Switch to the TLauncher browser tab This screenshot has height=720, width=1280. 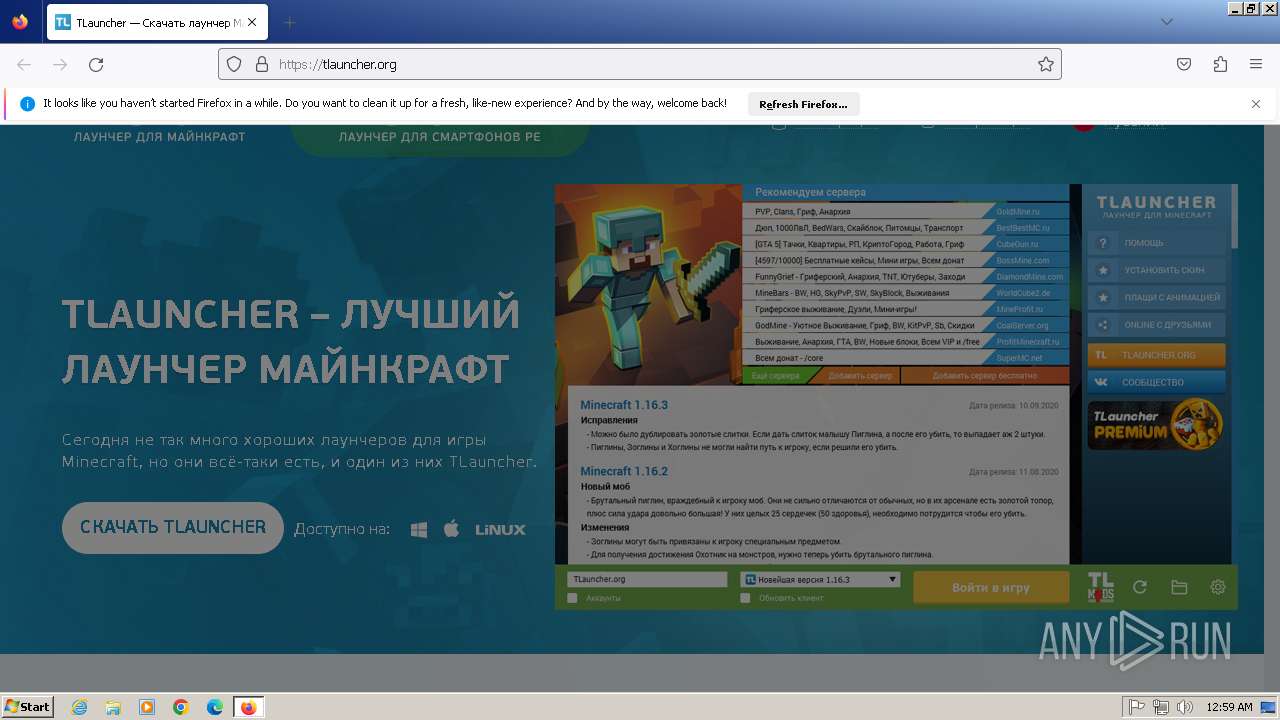[x=158, y=22]
